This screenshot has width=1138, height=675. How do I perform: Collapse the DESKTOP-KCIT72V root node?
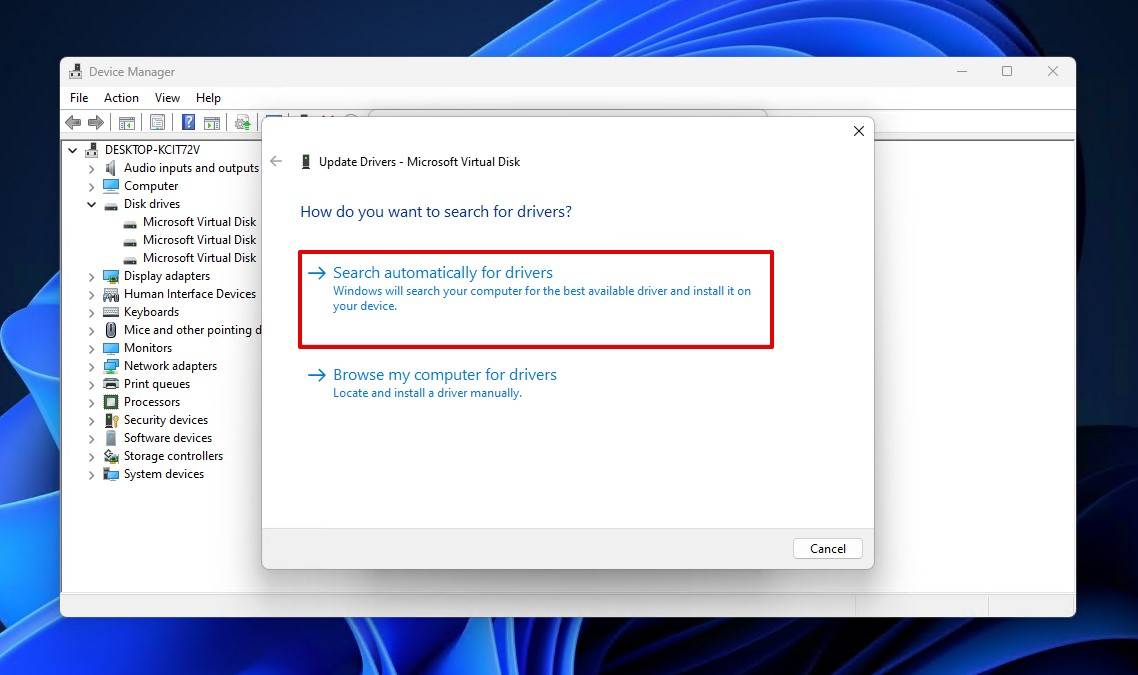(x=73, y=150)
